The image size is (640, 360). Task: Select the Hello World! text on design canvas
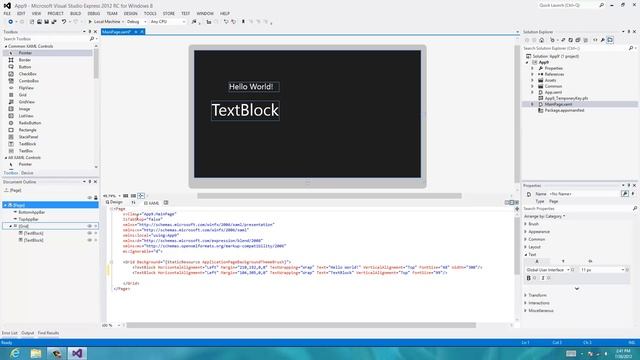(253, 87)
